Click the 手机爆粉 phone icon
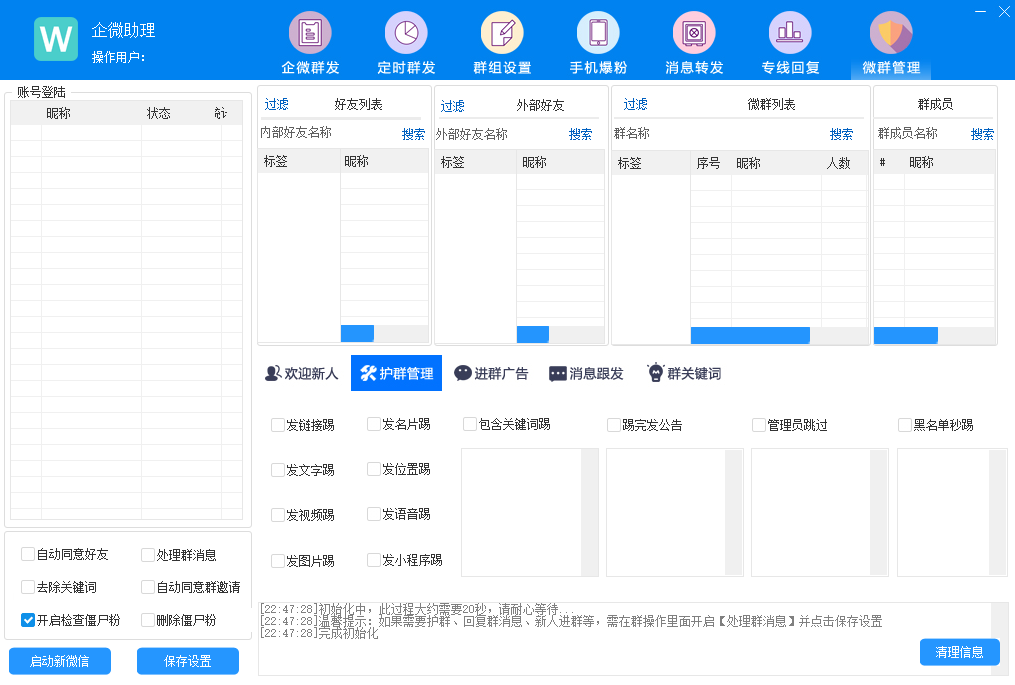This screenshot has height=685, width=1015. click(x=598, y=33)
